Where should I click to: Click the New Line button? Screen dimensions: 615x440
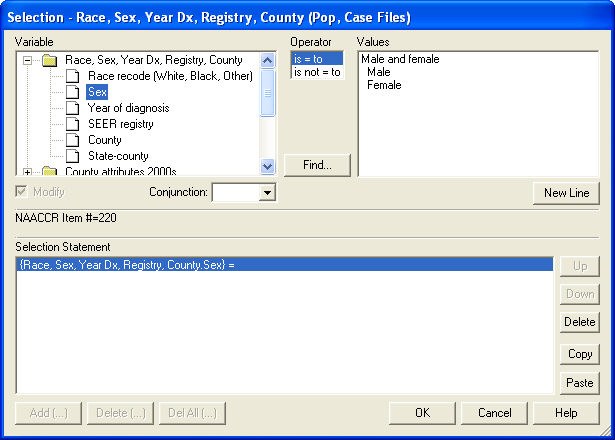[x=566, y=193]
